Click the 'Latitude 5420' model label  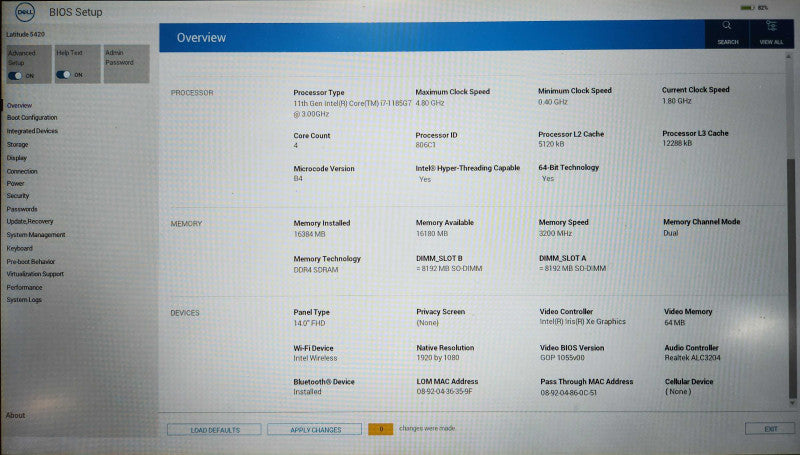[26, 34]
